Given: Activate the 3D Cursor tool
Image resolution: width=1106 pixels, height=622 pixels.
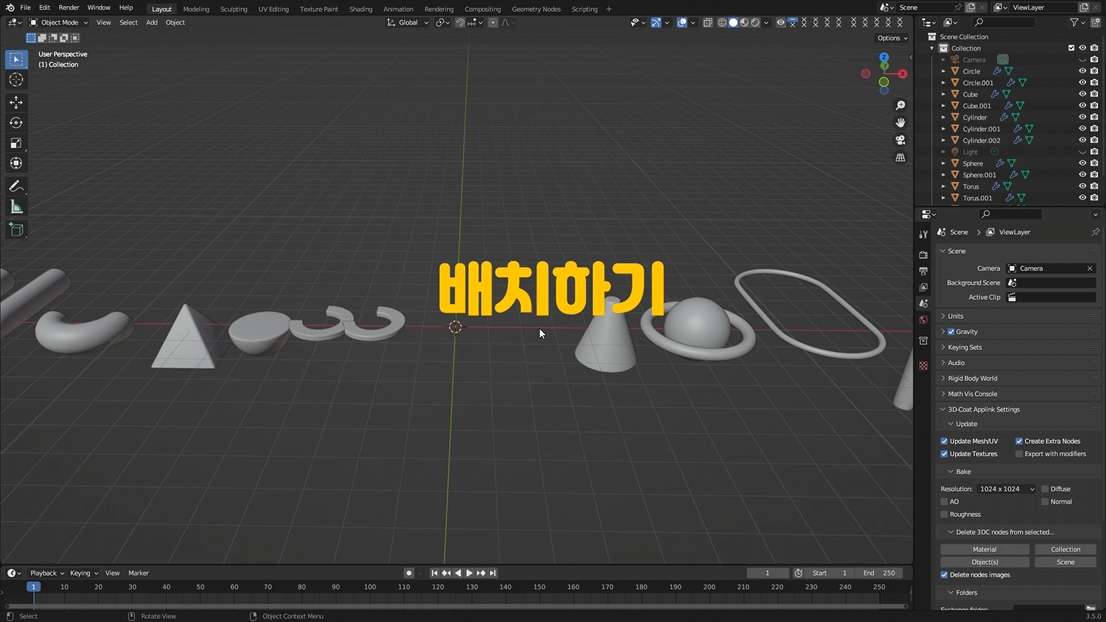Looking at the screenshot, I should [x=16, y=80].
